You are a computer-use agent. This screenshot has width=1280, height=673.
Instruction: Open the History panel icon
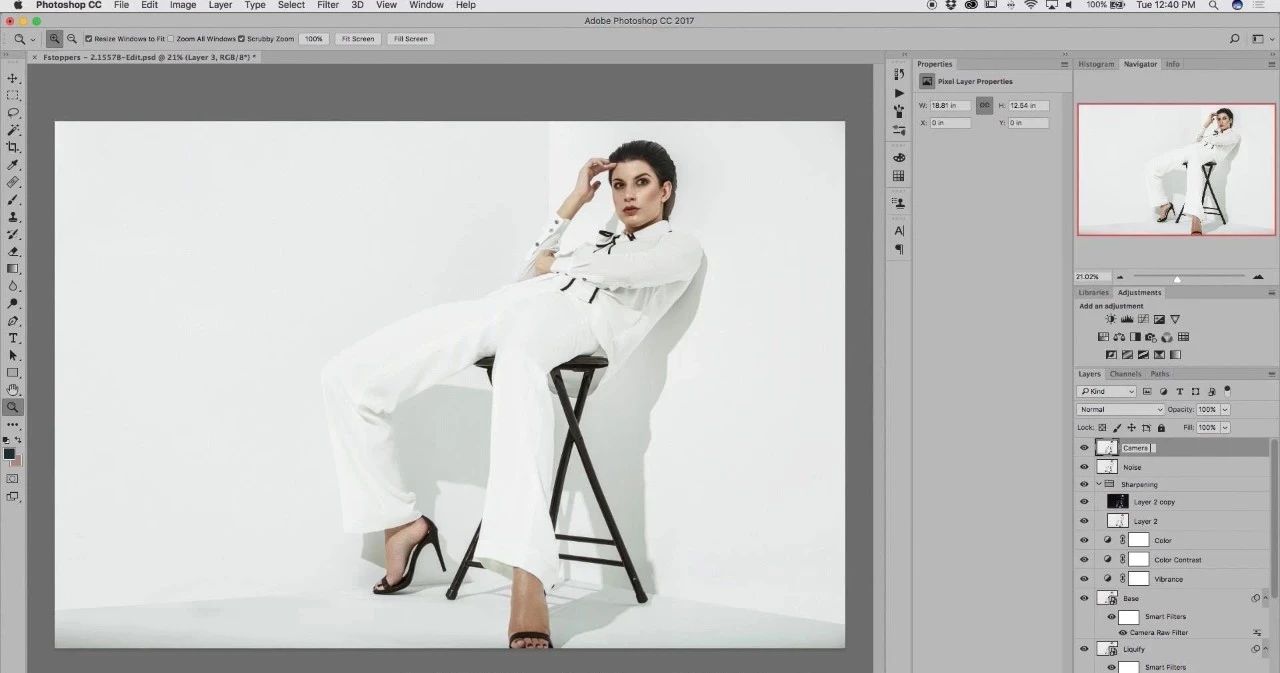[898, 75]
